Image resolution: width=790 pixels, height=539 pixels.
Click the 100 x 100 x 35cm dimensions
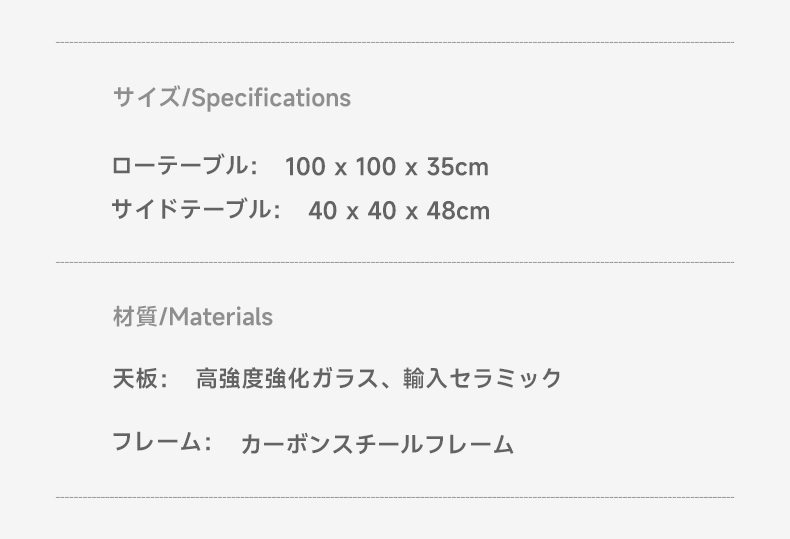tap(387, 167)
